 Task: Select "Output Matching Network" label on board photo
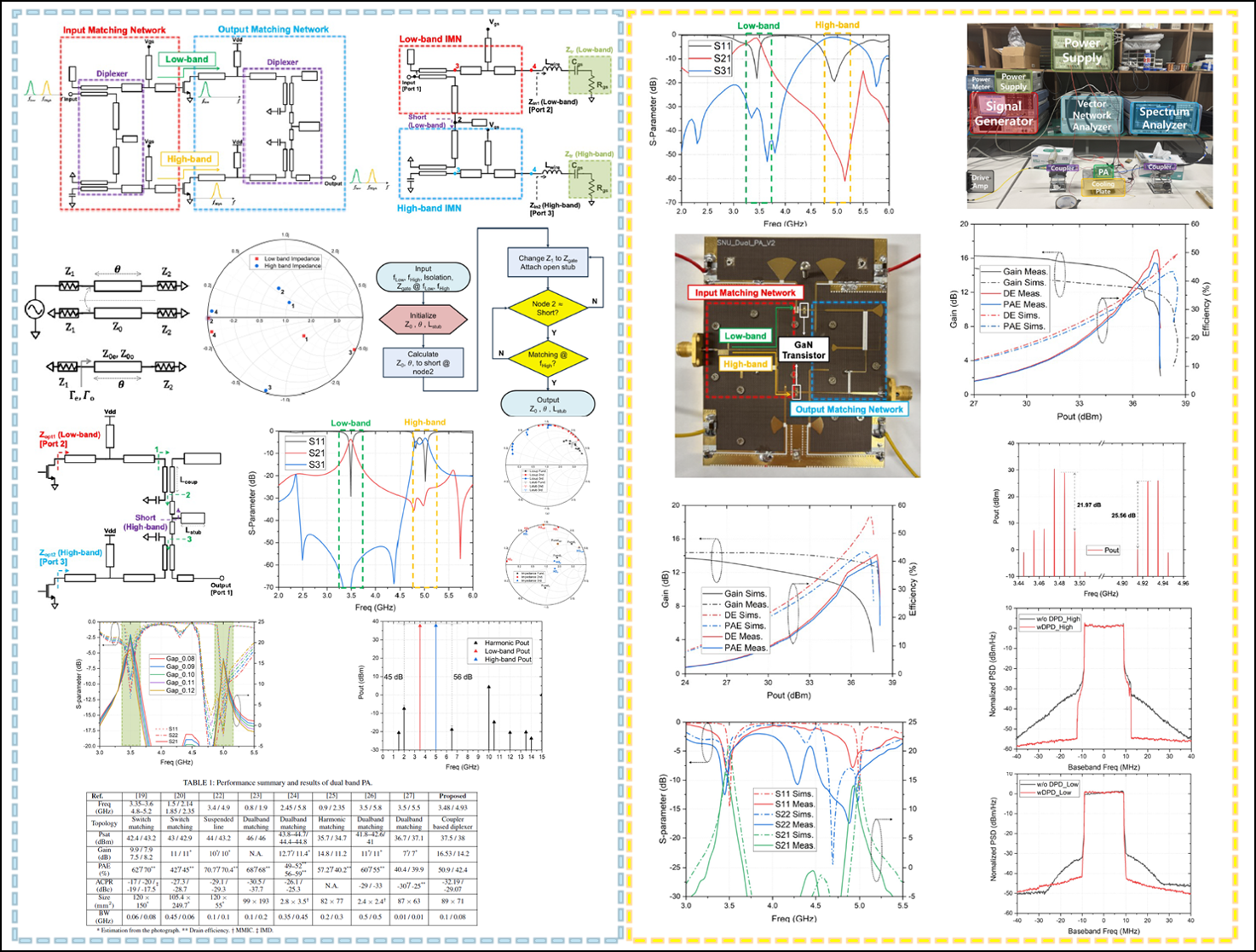849,409
